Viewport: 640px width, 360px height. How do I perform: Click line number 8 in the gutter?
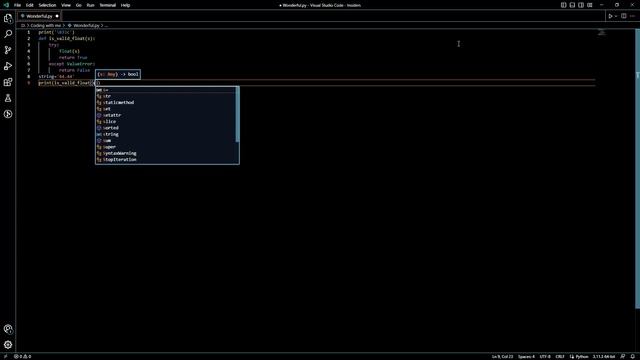click(x=29, y=77)
